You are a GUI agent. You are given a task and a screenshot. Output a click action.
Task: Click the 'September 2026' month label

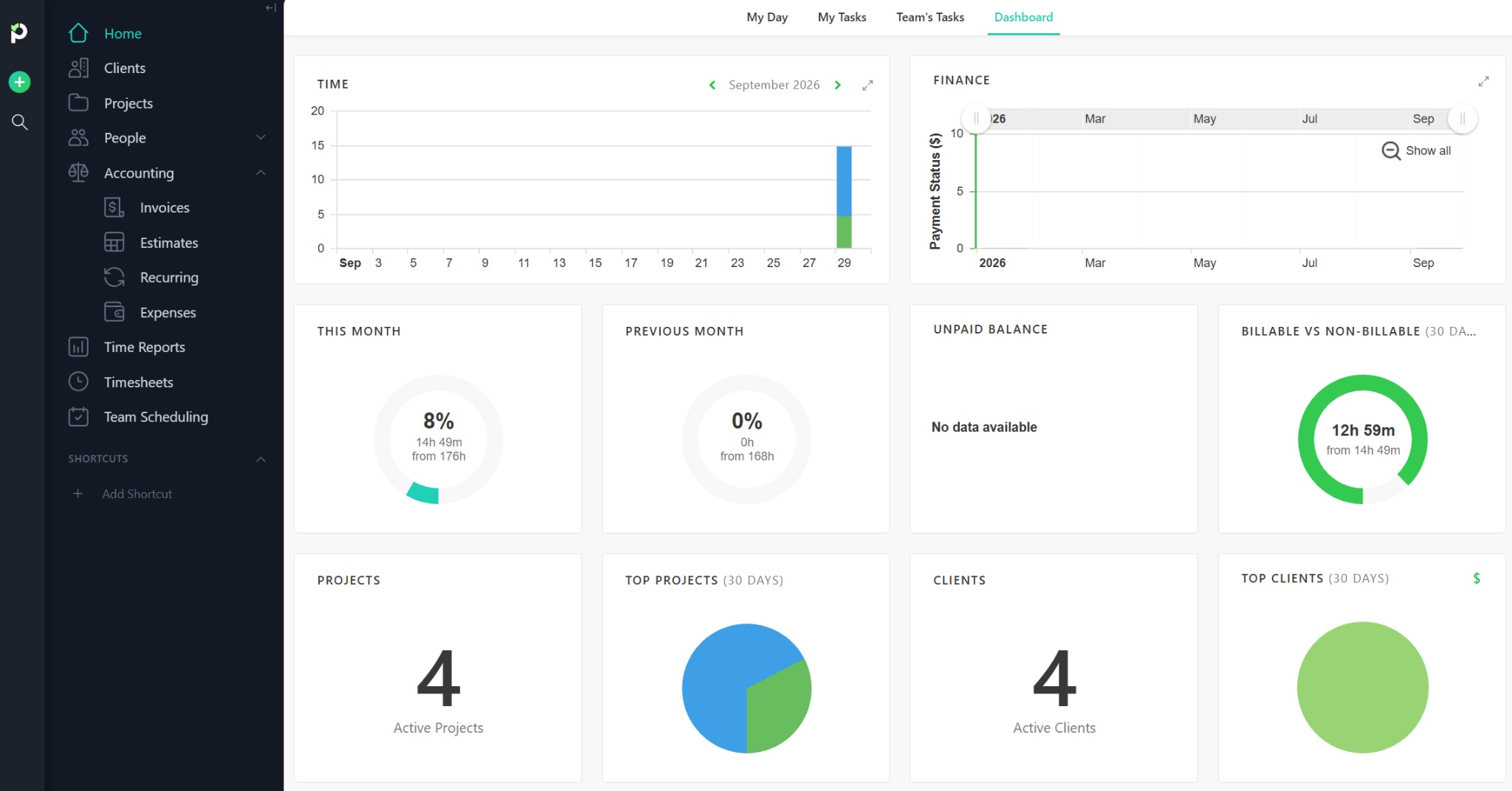pos(774,85)
